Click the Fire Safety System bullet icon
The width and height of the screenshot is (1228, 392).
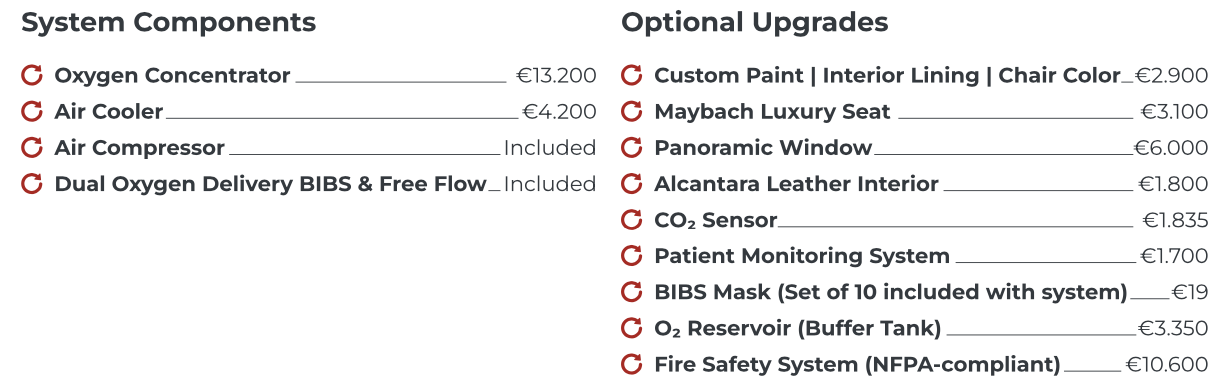tap(632, 364)
